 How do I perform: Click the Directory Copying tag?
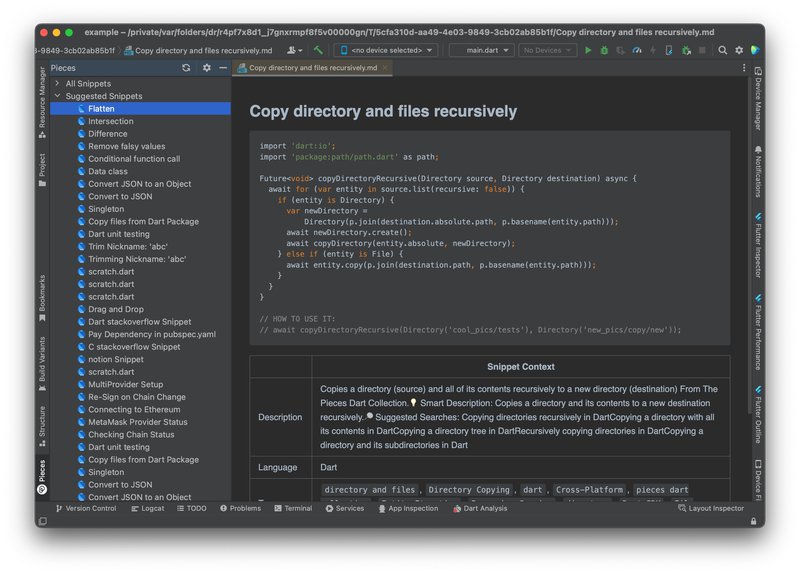(469, 490)
